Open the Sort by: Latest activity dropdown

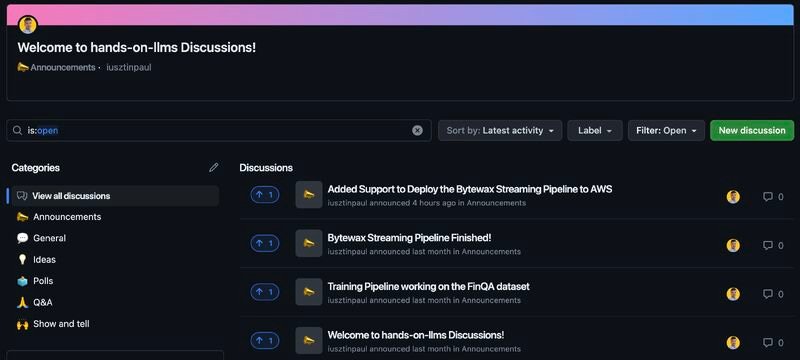pos(500,131)
